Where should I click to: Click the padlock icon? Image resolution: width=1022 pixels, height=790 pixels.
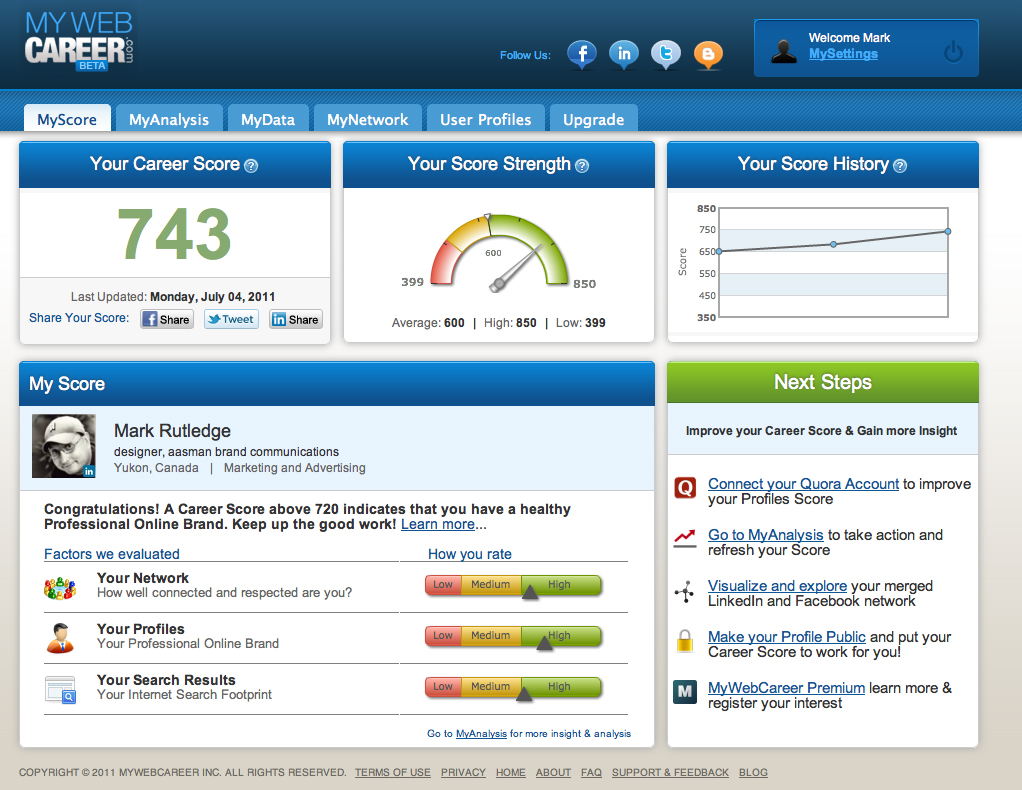pos(684,641)
